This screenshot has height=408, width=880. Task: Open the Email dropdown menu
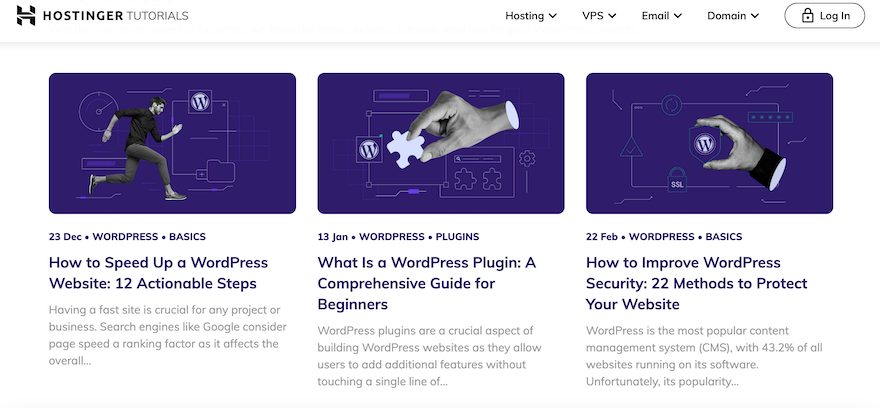click(662, 16)
